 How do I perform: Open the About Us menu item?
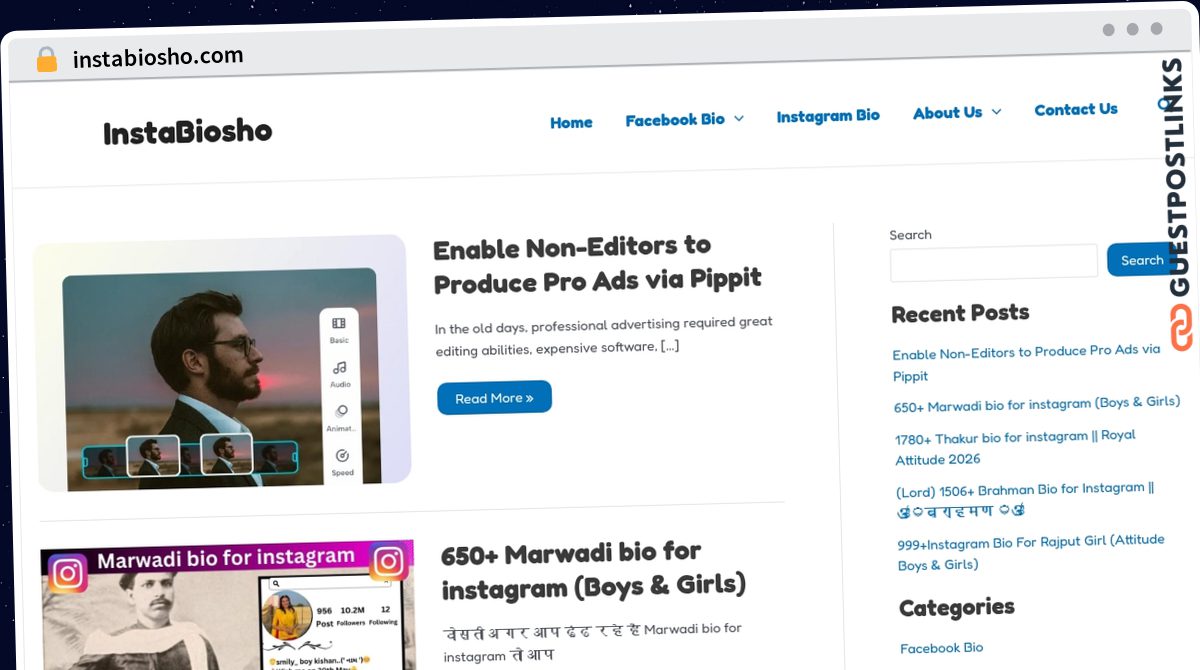pyautogui.click(x=947, y=113)
